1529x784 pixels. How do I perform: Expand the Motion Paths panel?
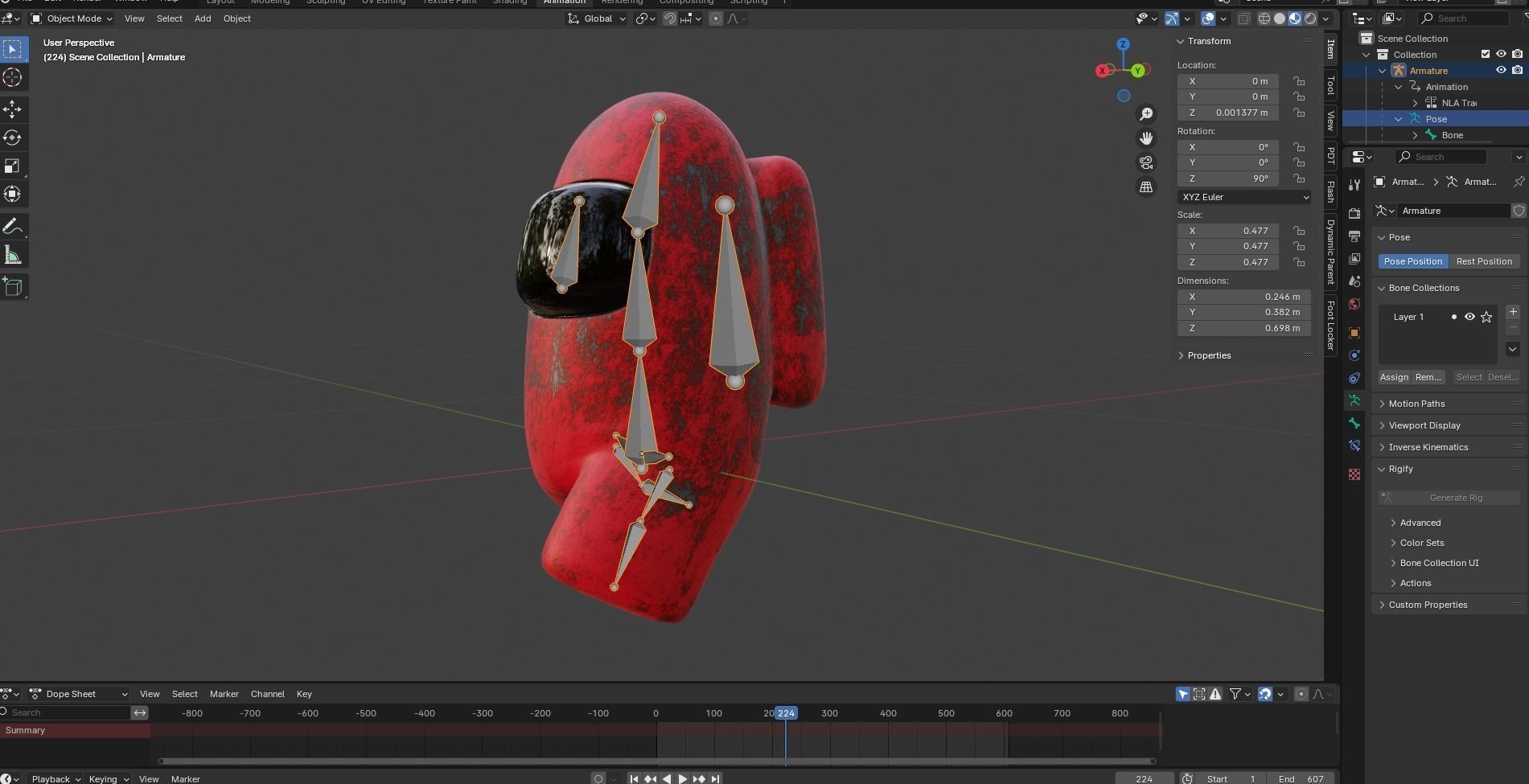coord(1382,404)
